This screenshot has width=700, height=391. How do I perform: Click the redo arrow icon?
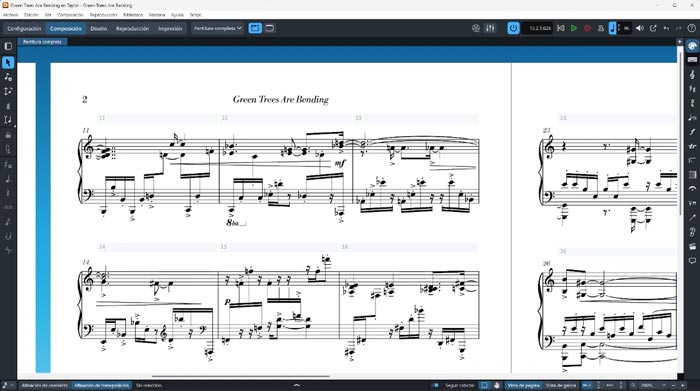(679, 28)
